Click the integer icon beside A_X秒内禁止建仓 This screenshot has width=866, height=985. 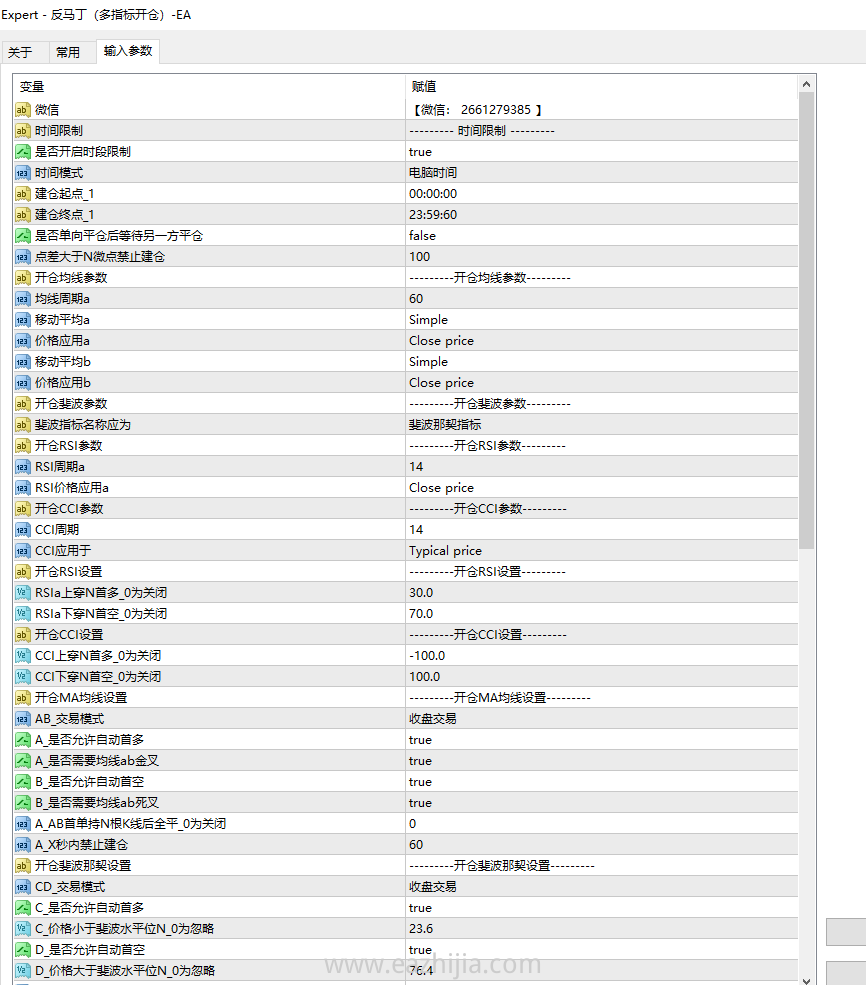click(x=23, y=844)
